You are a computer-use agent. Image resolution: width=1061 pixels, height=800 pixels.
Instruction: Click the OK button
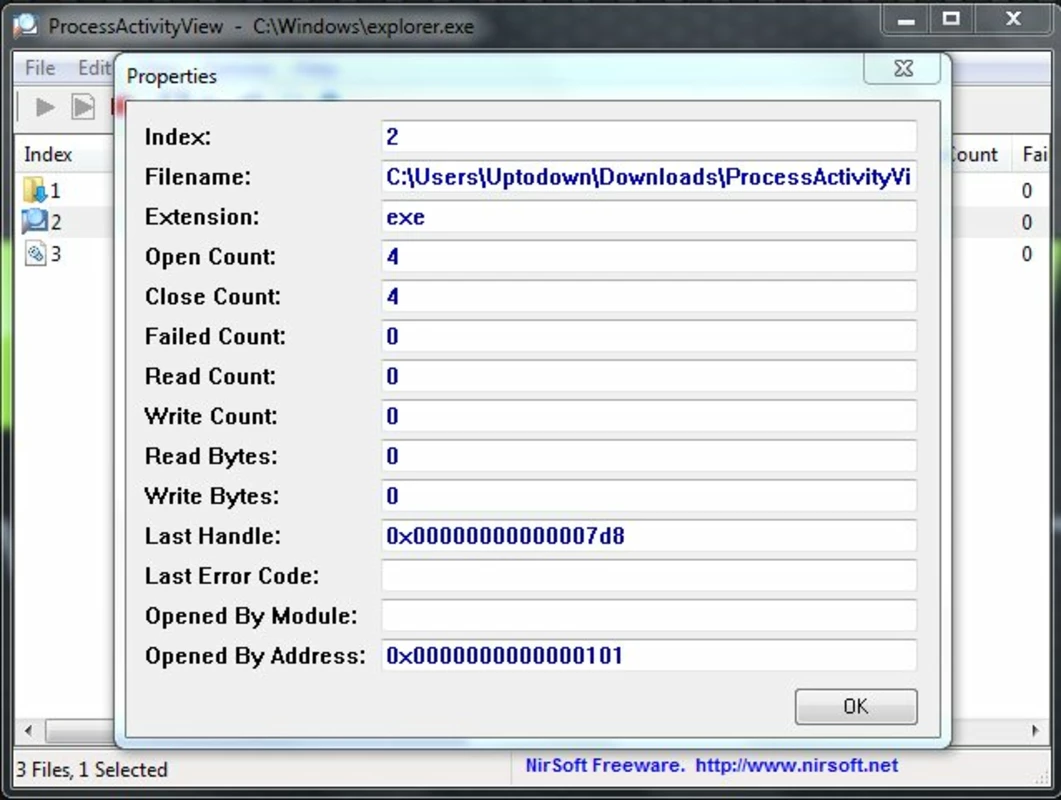(856, 707)
